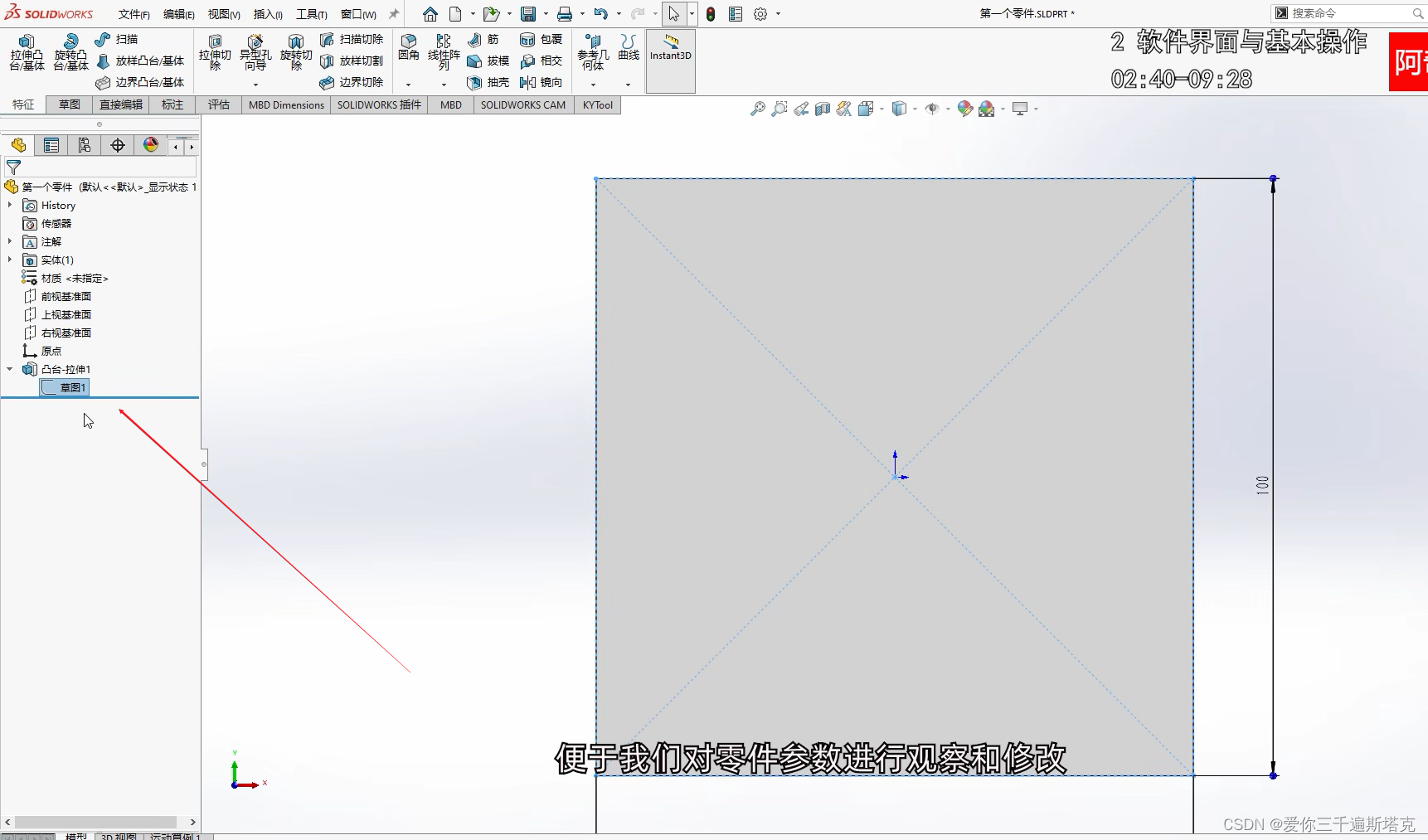Select the 旋转切除 revolved cut tool
The height and width of the screenshot is (840, 1428).
coord(296,52)
